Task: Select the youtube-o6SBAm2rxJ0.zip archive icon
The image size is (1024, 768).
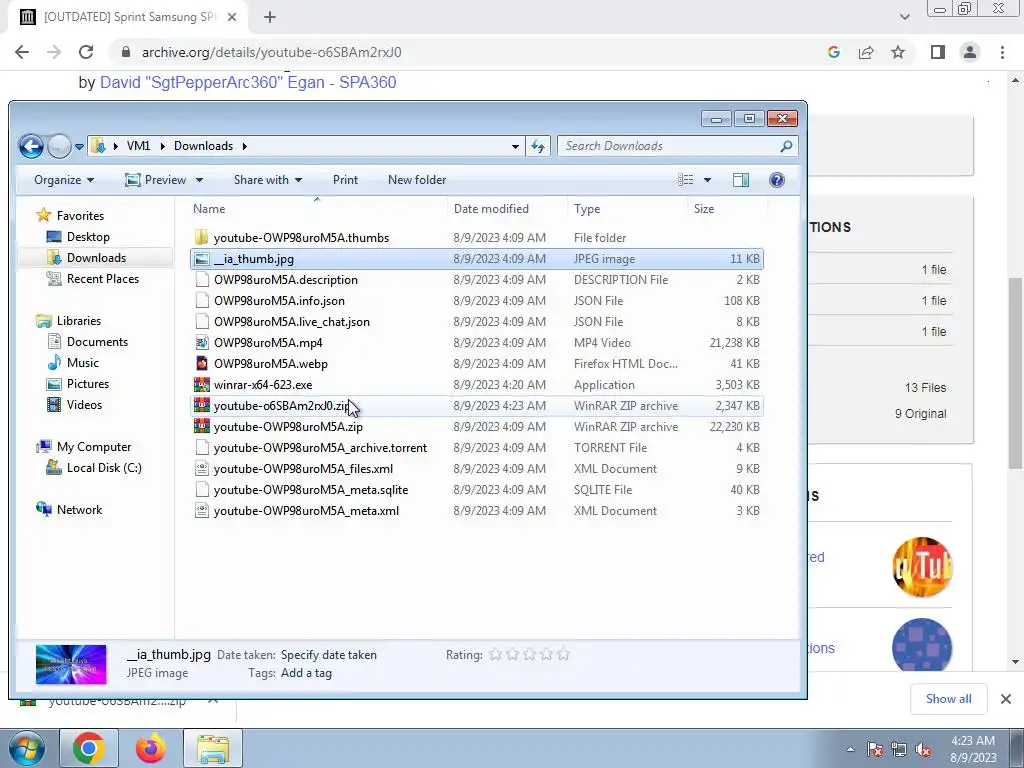Action: click(202, 406)
